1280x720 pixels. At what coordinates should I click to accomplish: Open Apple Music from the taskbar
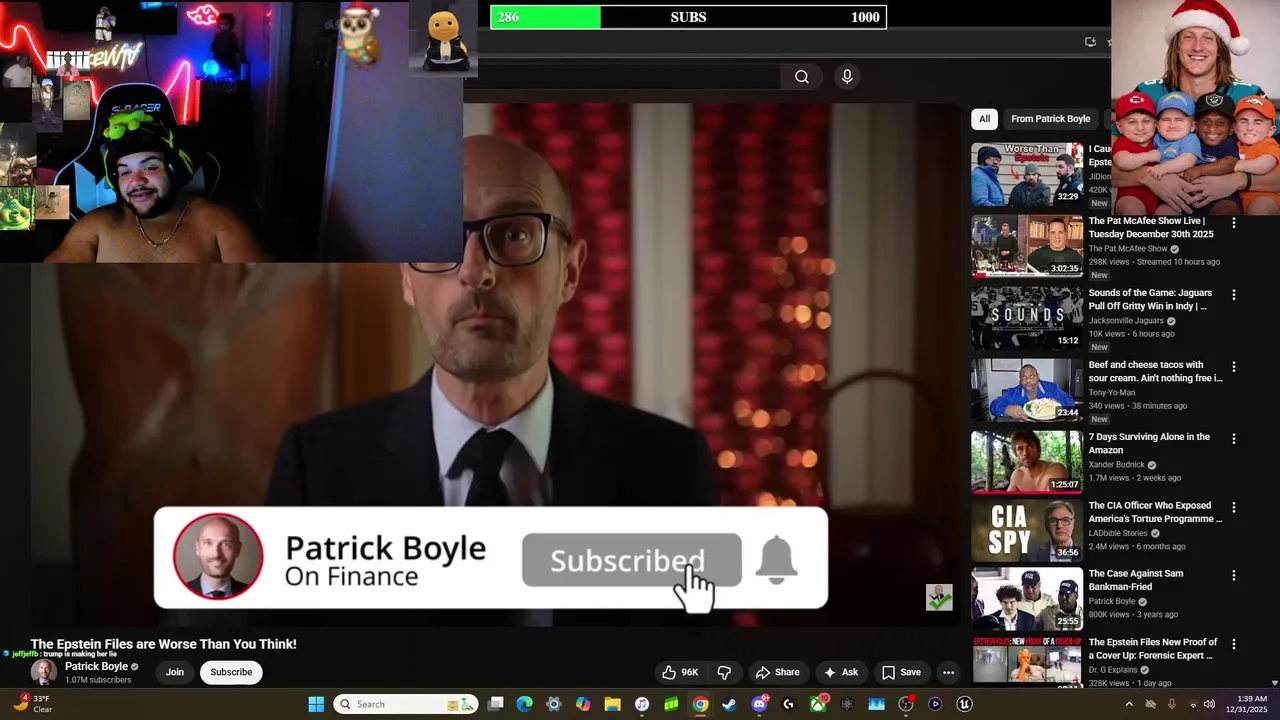tap(642, 704)
